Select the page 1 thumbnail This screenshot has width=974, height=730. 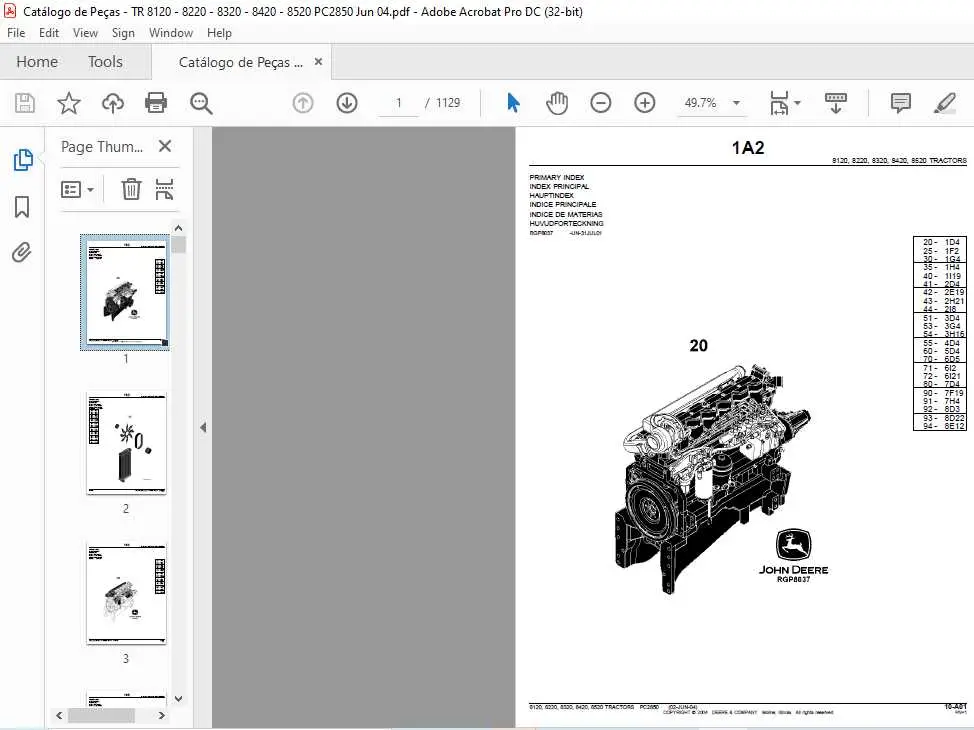[x=125, y=293]
